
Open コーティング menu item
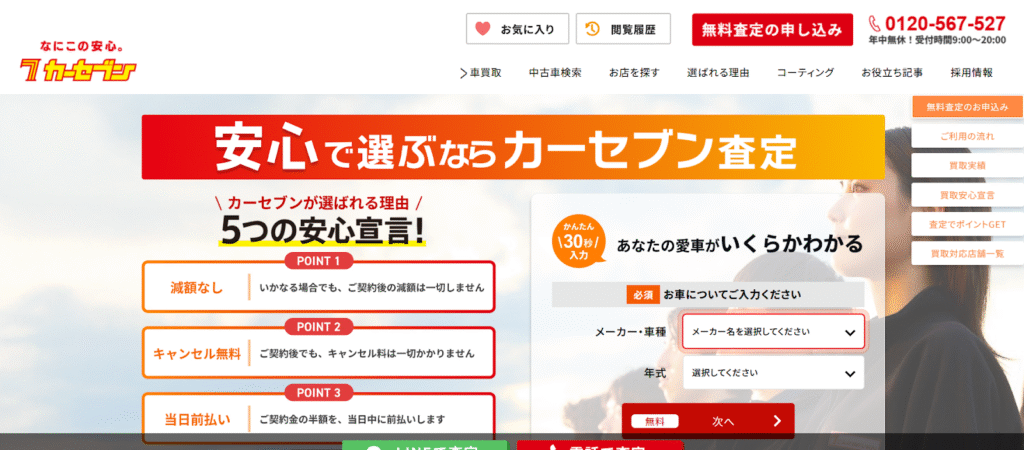[x=805, y=72]
